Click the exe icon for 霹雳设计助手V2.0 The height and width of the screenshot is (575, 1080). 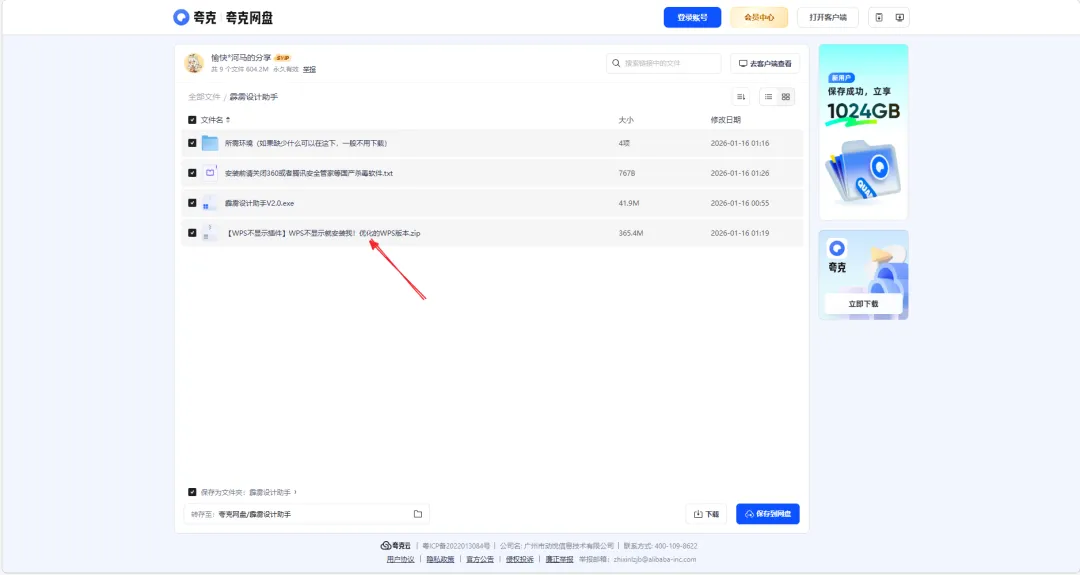click(x=209, y=203)
